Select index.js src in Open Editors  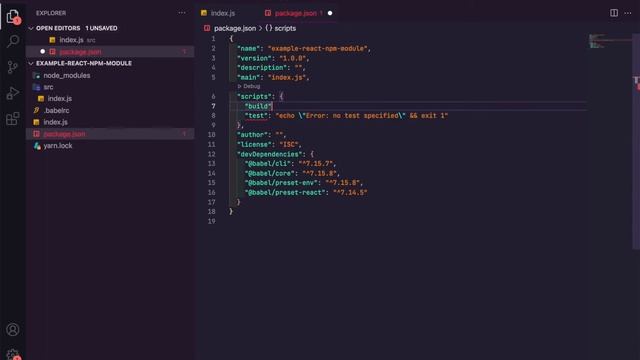110,40
